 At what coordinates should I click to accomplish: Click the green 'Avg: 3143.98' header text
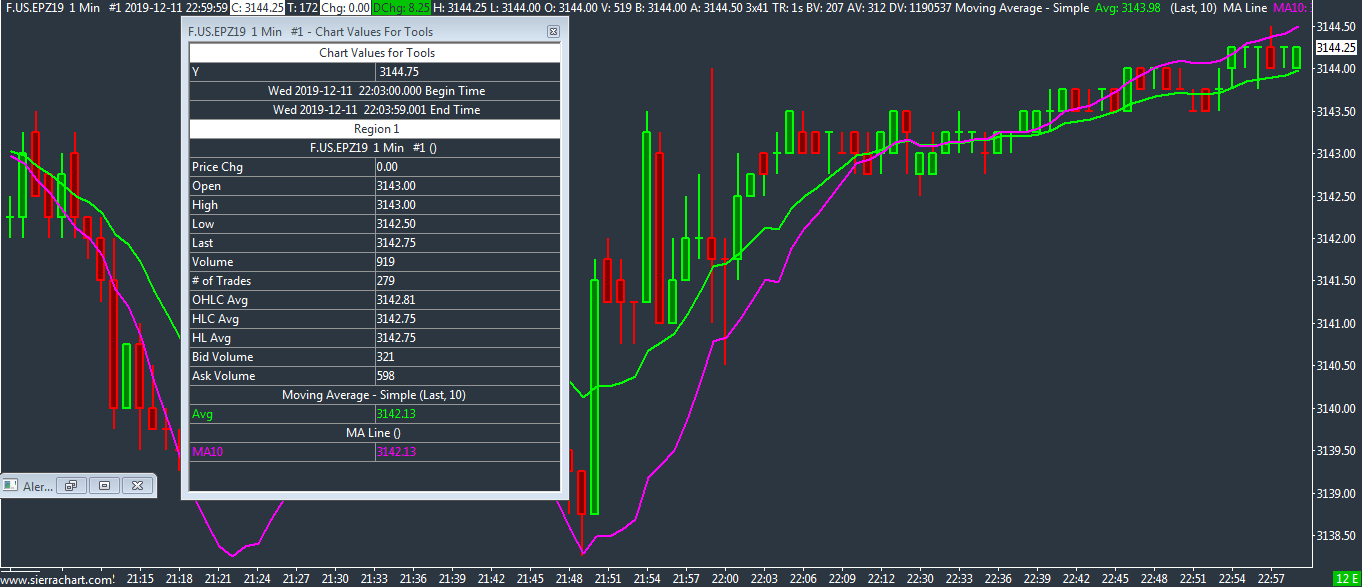[x=1128, y=8]
